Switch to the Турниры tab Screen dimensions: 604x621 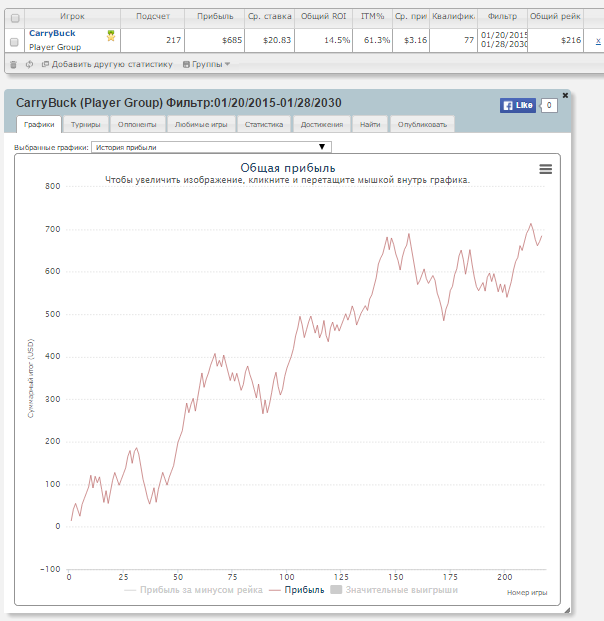click(85, 125)
